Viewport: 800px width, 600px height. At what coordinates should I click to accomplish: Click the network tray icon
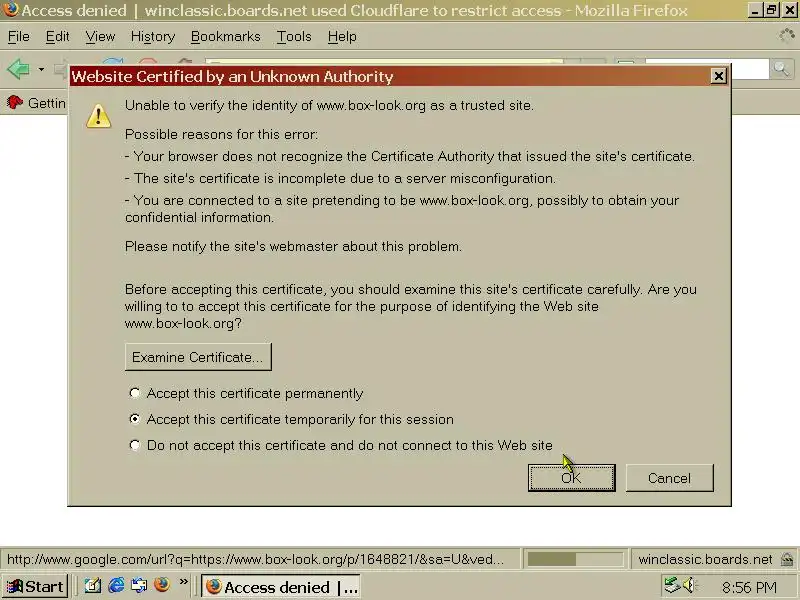point(671,585)
